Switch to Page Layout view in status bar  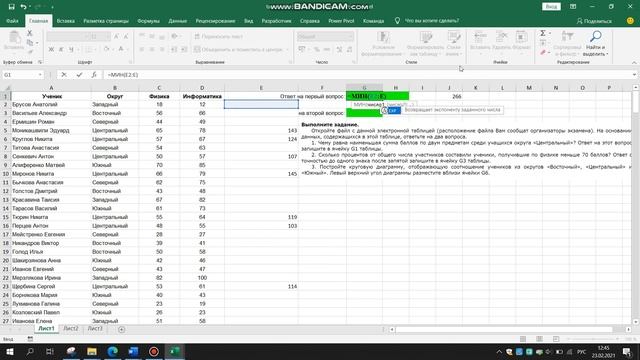(539, 339)
